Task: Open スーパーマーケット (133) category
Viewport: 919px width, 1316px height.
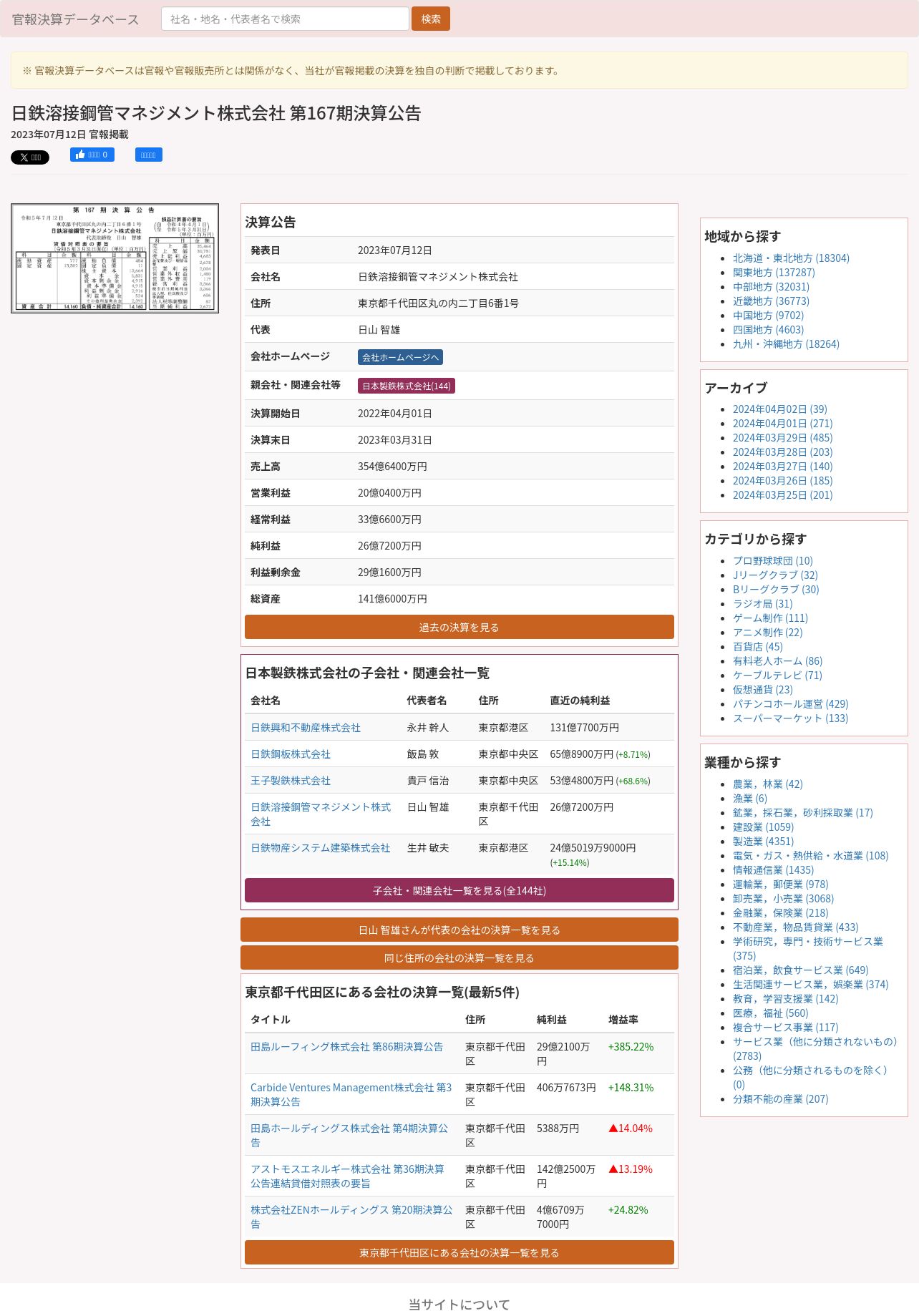Action: (x=790, y=718)
